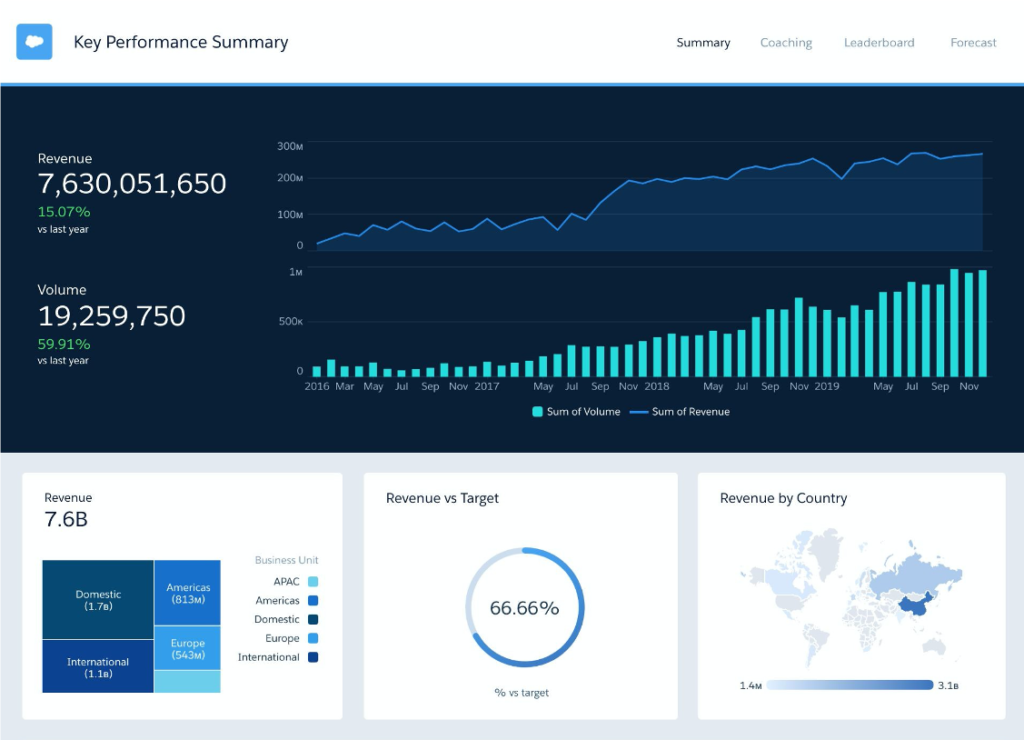Click the International legend swatch
Viewport: 1024px width, 740px height.
tap(313, 657)
